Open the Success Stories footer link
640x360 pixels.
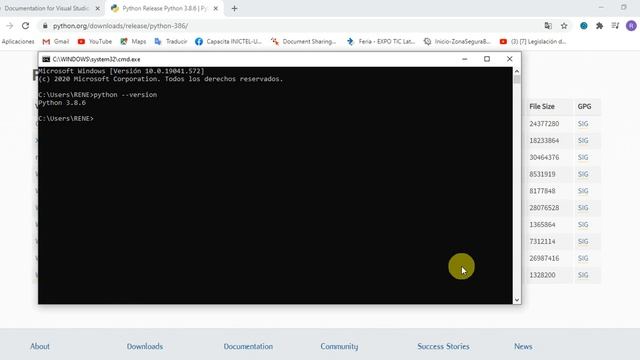(443, 346)
